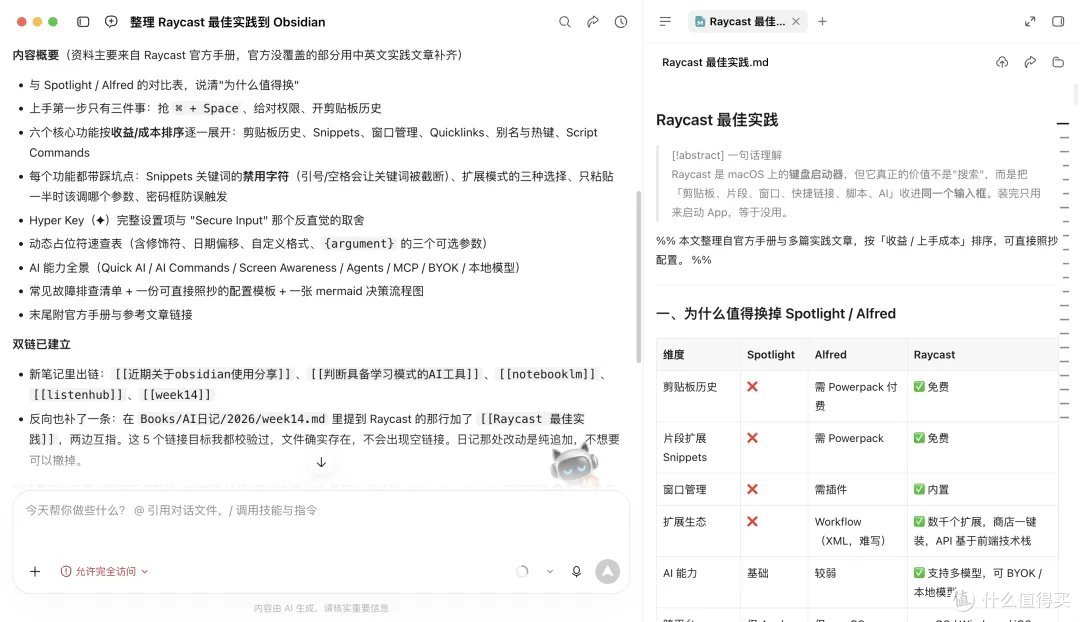Open the conversation history clock icon
The width and height of the screenshot is (1080, 622).
click(621, 22)
